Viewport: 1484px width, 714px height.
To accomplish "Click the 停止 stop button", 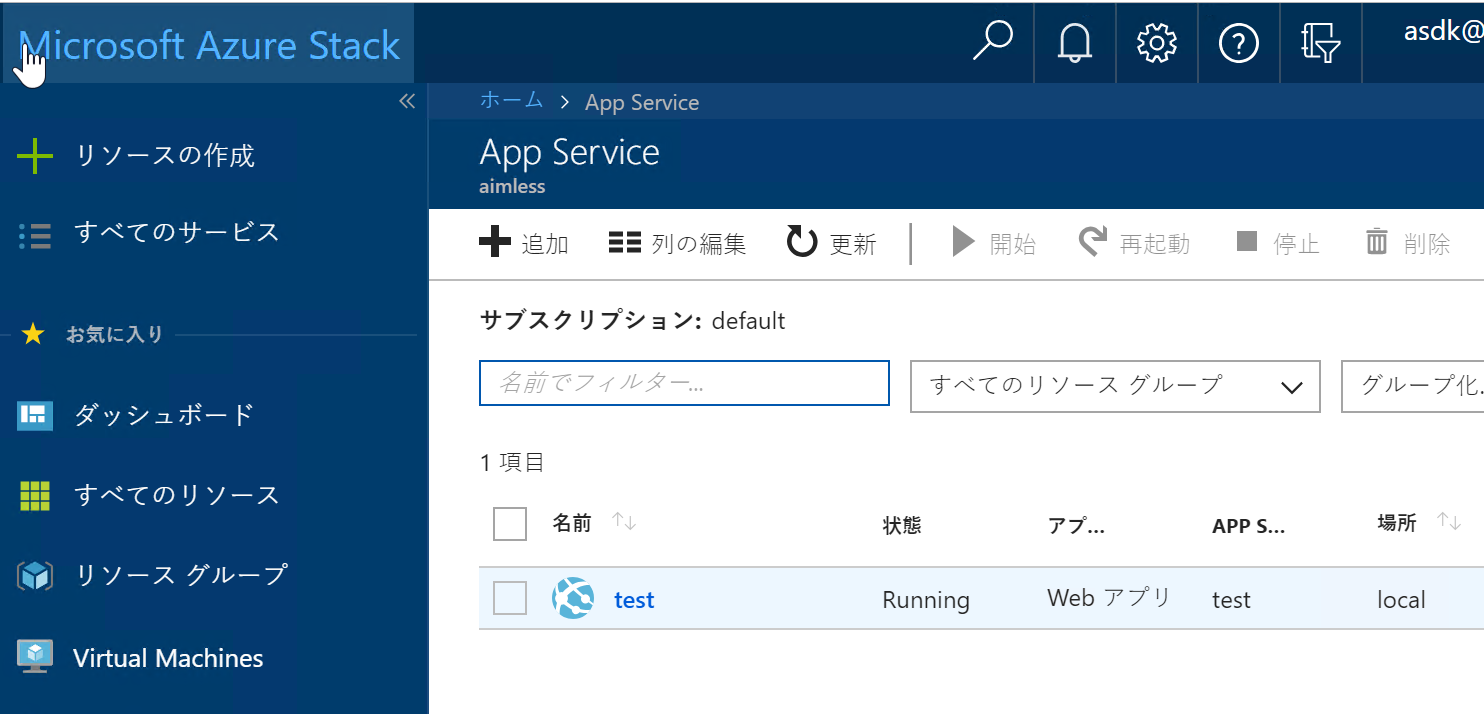I will click(1278, 243).
